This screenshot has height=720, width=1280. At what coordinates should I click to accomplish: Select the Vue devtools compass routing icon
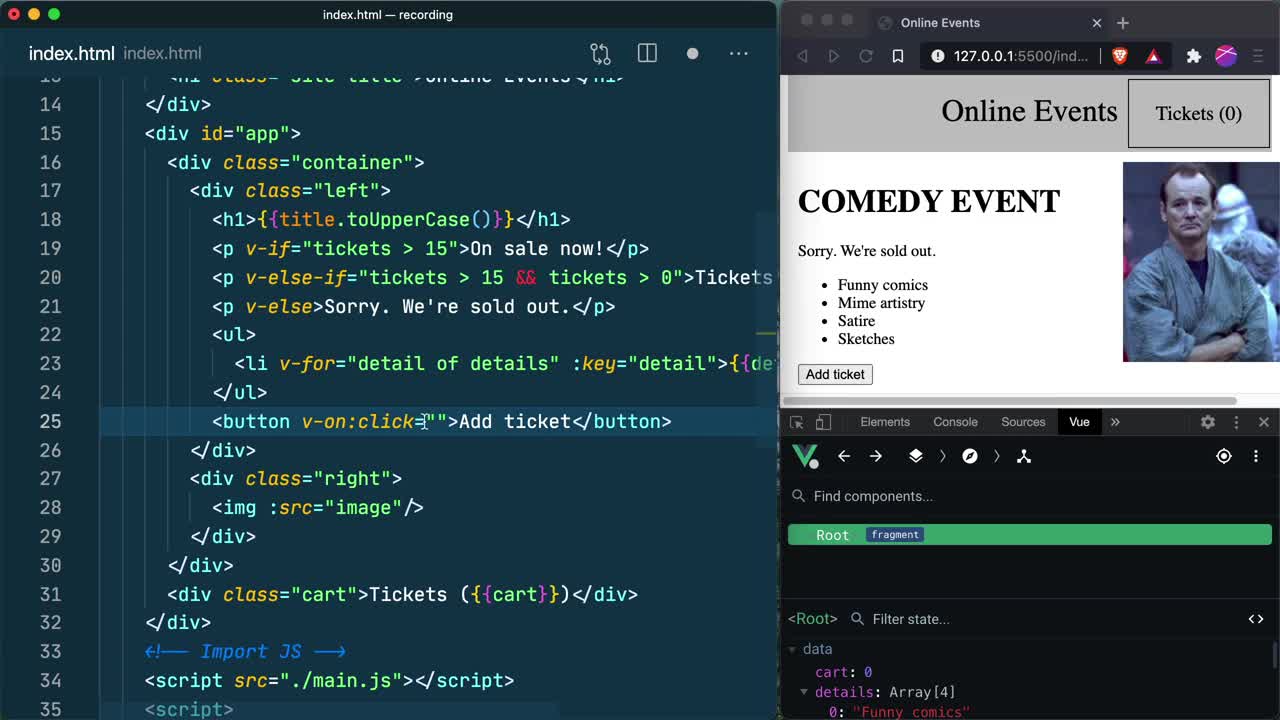[x=969, y=456]
